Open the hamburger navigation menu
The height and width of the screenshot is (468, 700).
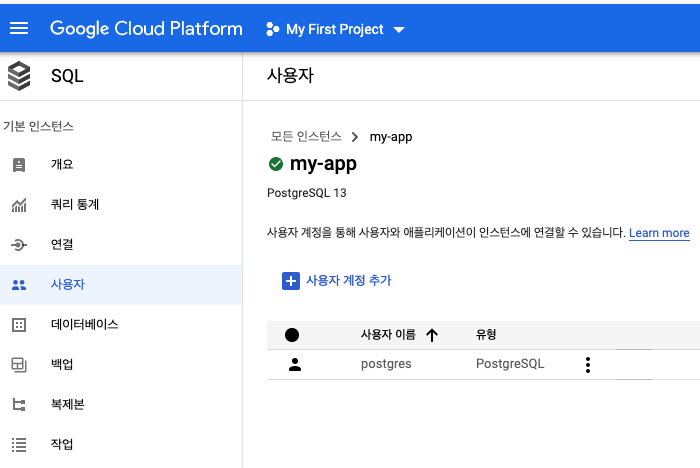pyautogui.click(x=19, y=29)
